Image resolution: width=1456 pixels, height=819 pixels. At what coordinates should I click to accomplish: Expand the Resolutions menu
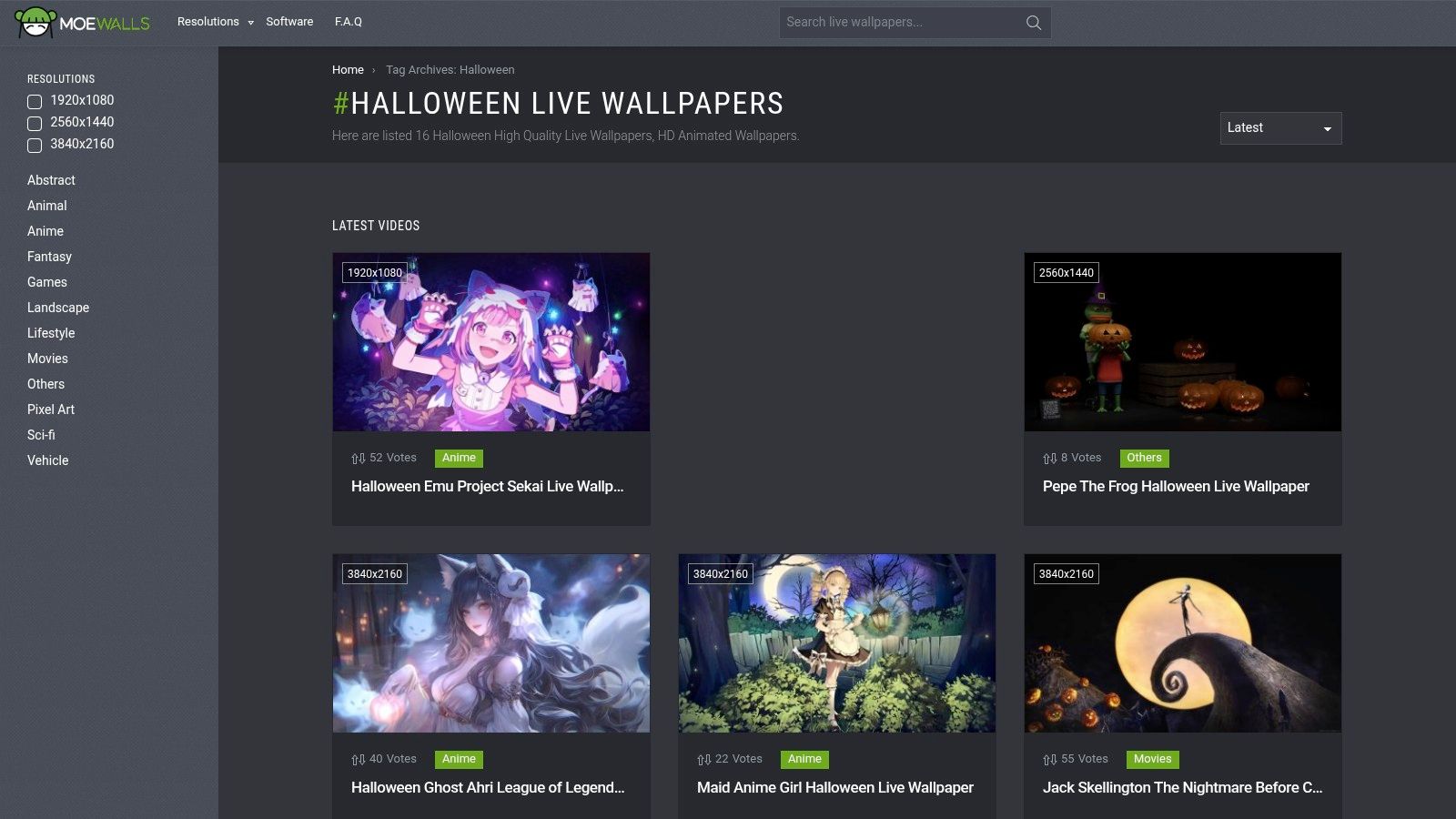point(216,22)
